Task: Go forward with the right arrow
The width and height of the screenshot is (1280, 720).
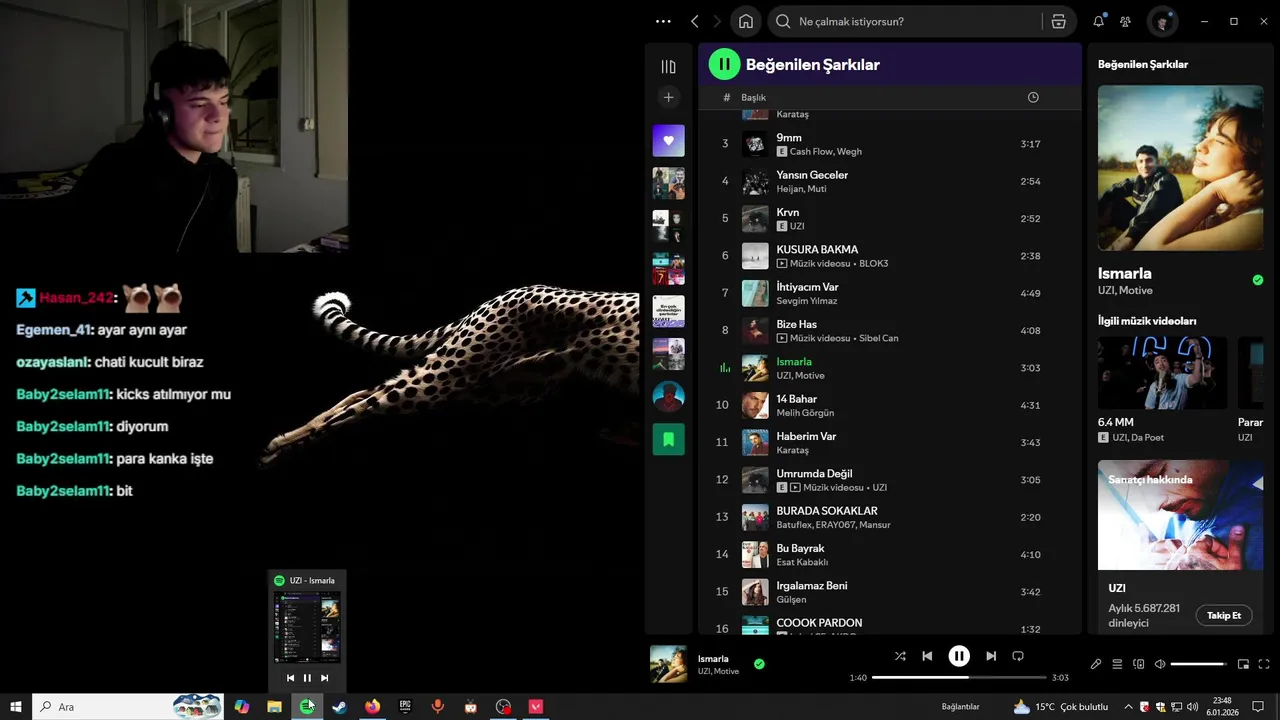Action: pos(718,21)
